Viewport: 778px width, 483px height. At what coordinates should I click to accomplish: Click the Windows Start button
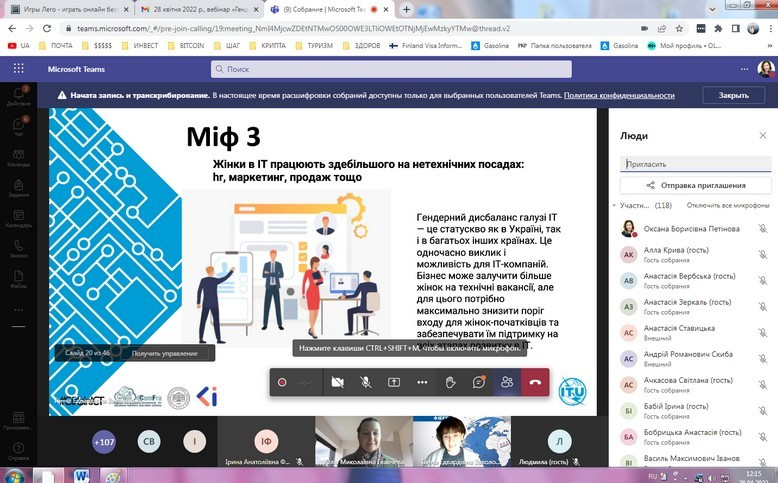(x=14, y=476)
